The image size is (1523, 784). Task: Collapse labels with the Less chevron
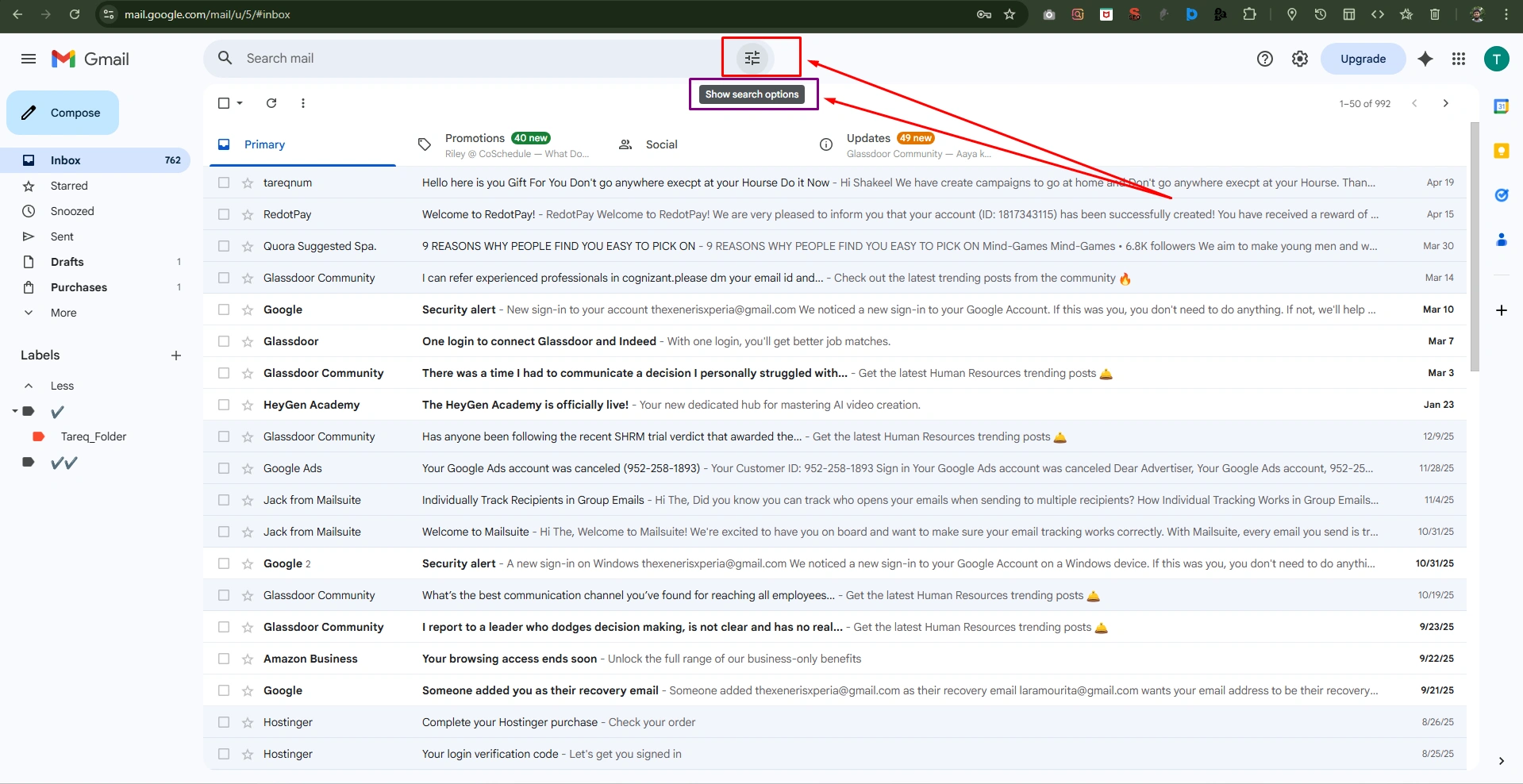[x=29, y=386]
